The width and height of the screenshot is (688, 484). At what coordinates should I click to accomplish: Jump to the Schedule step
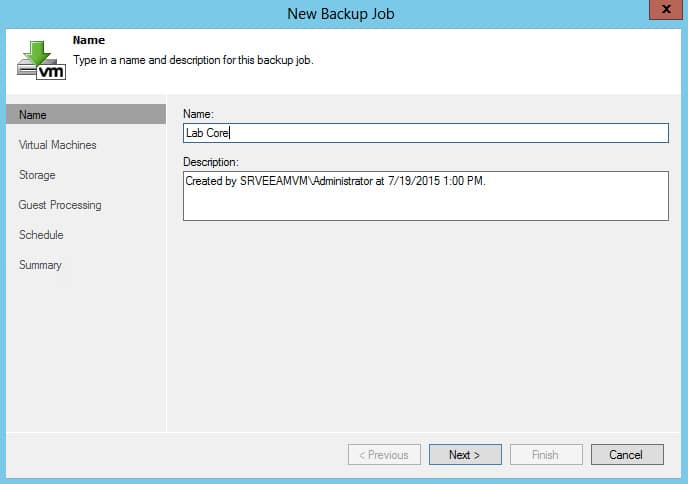point(41,235)
